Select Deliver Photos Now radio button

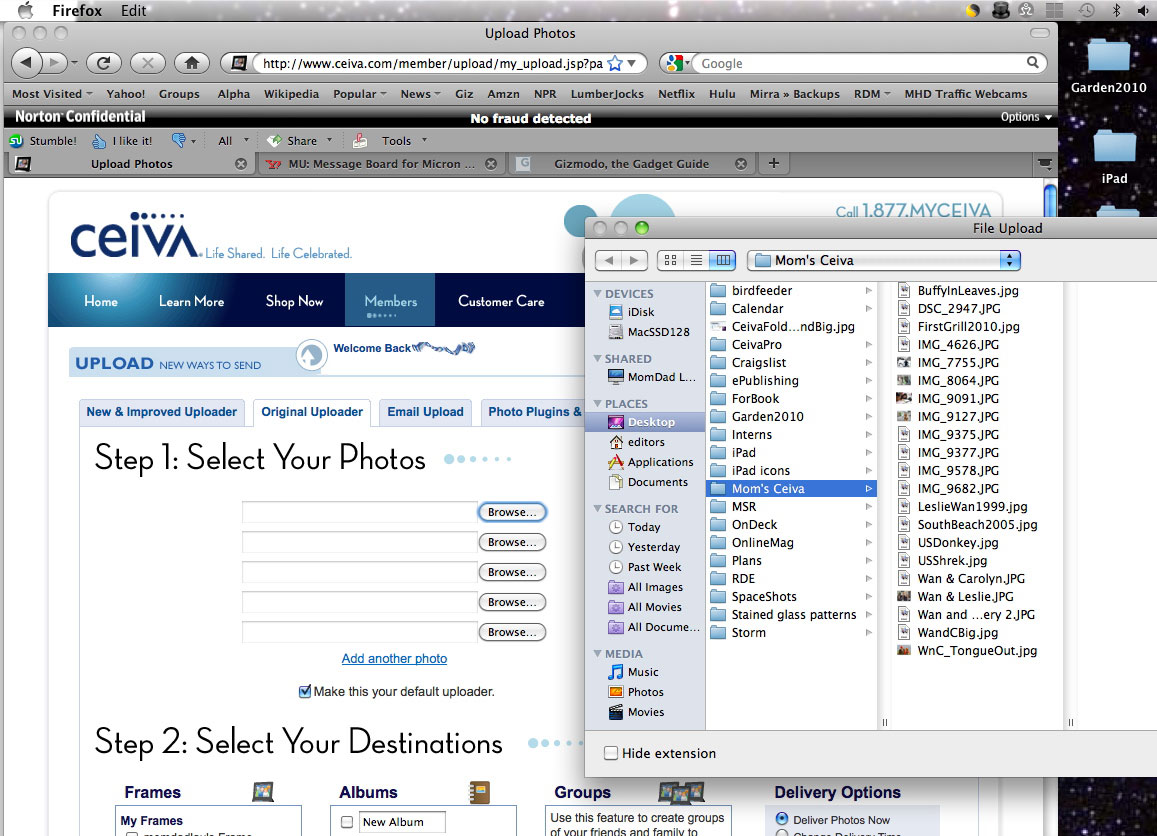tap(781, 819)
